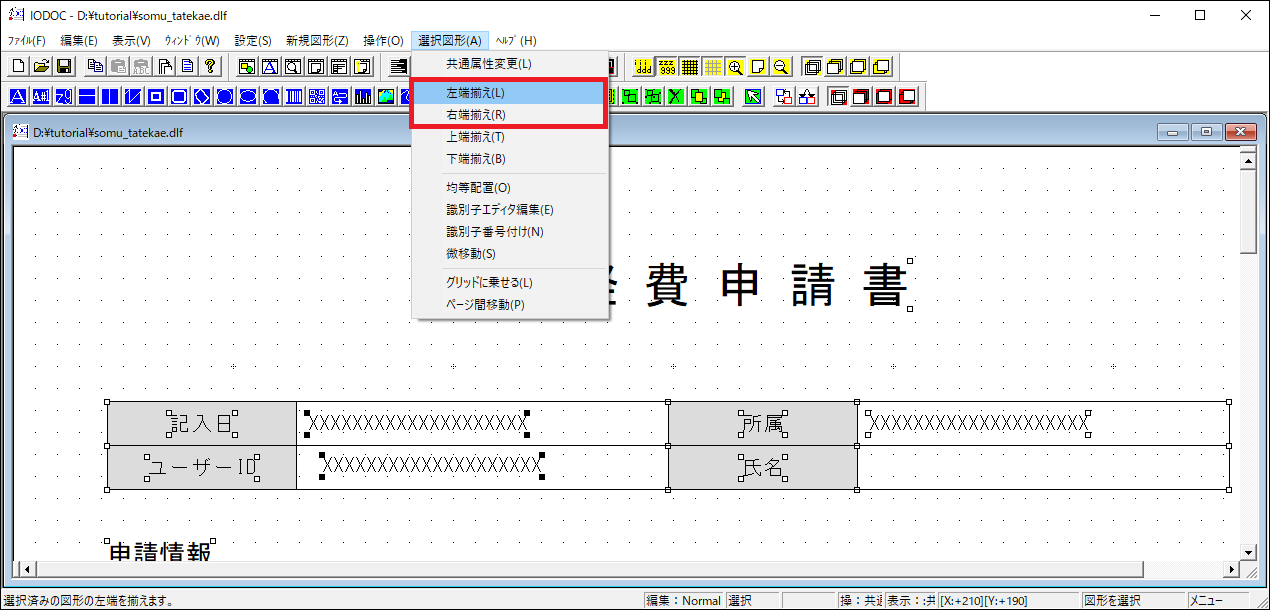Create a new document with the blank page icon

point(18,66)
